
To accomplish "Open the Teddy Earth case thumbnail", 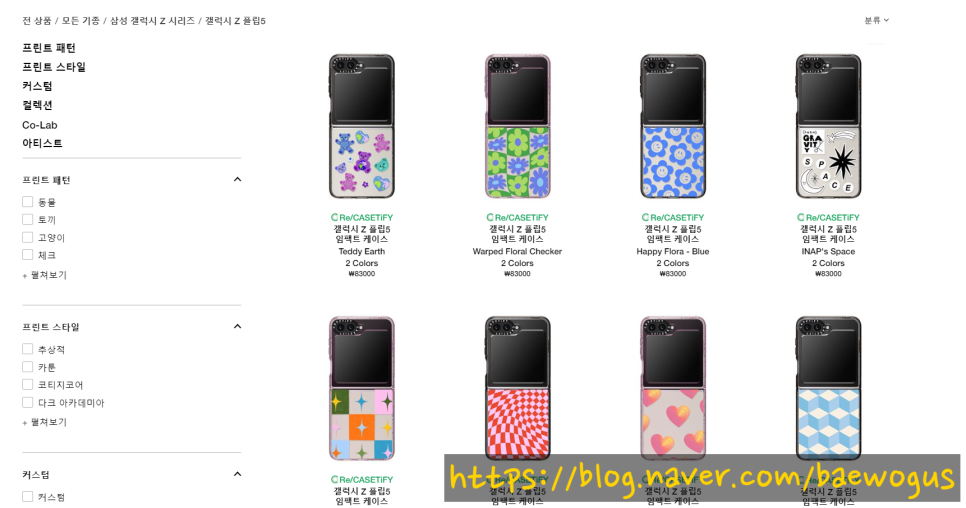I will (x=362, y=126).
